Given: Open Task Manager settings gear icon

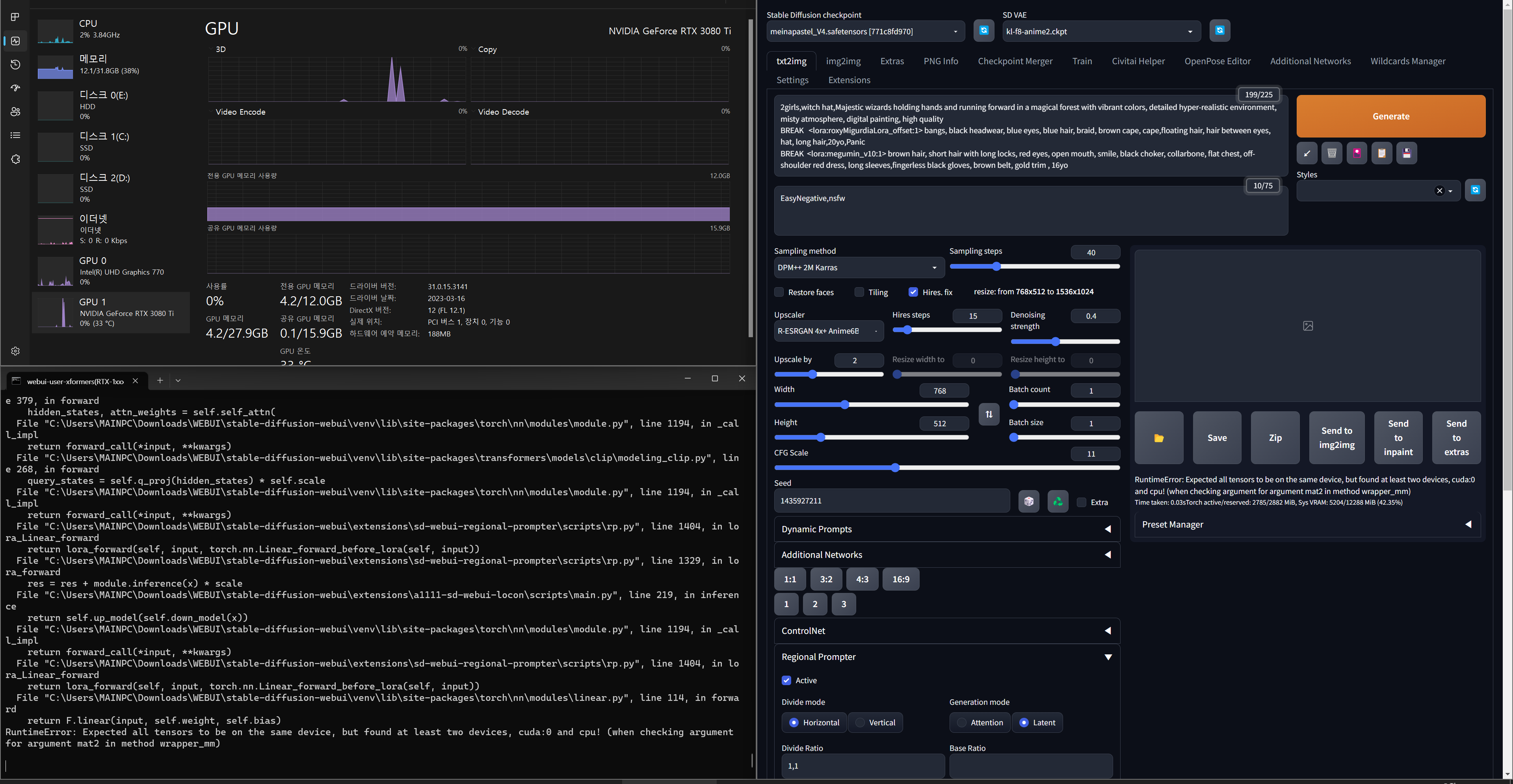Looking at the screenshot, I should 15,351.
